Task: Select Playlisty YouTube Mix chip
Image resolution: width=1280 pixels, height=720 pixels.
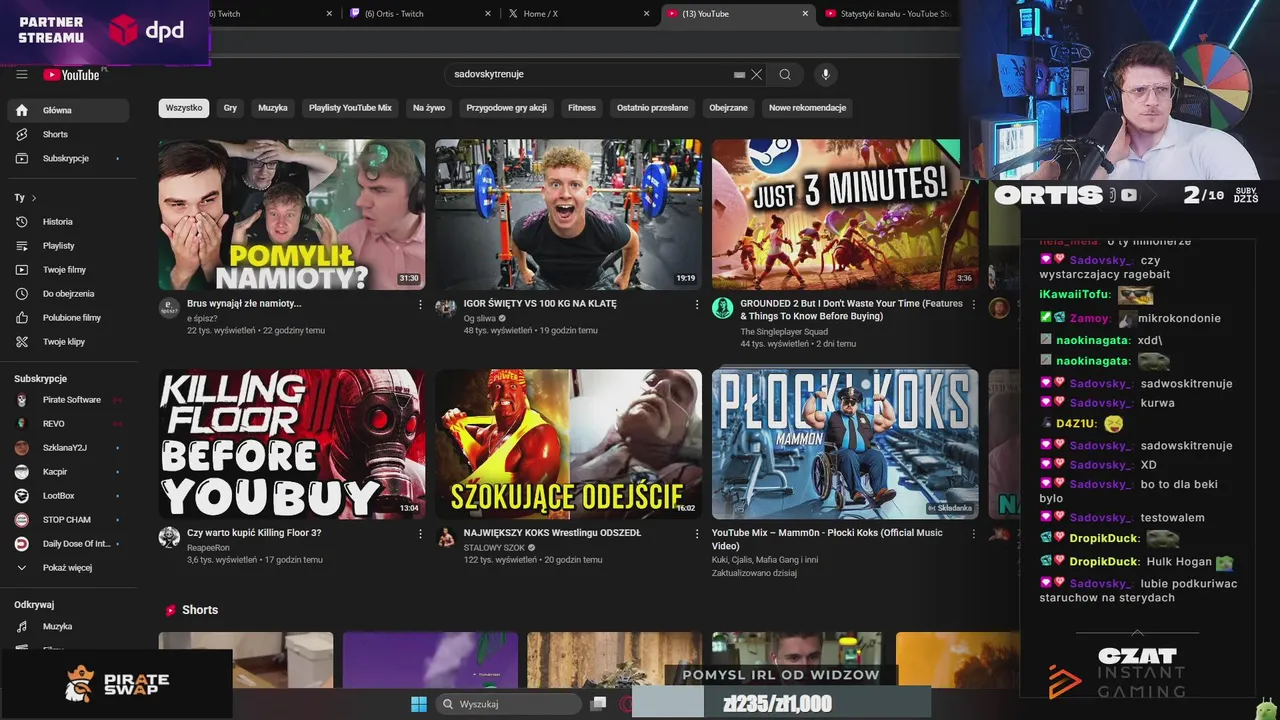Action: (350, 108)
